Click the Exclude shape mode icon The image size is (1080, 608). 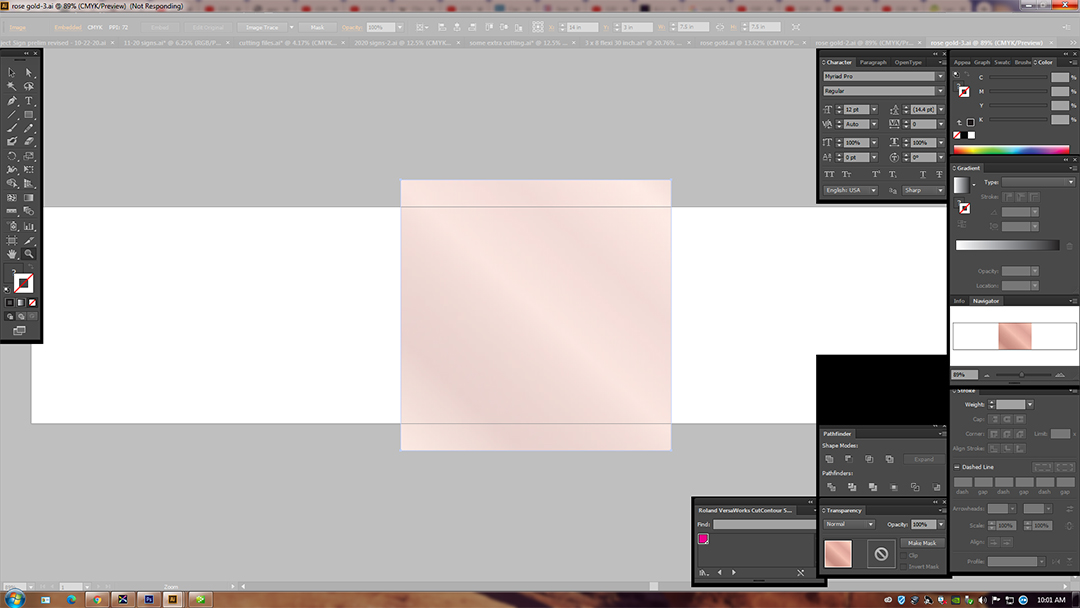(889, 459)
